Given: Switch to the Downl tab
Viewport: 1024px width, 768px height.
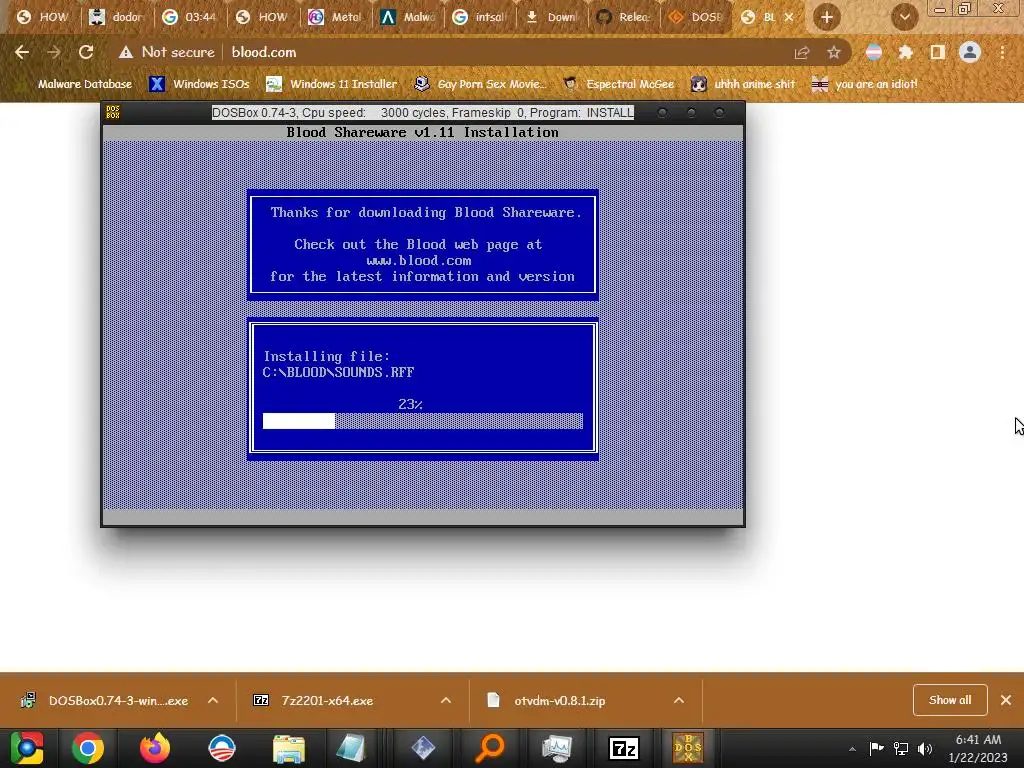Looking at the screenshot, I should click(x=553, y=18).
